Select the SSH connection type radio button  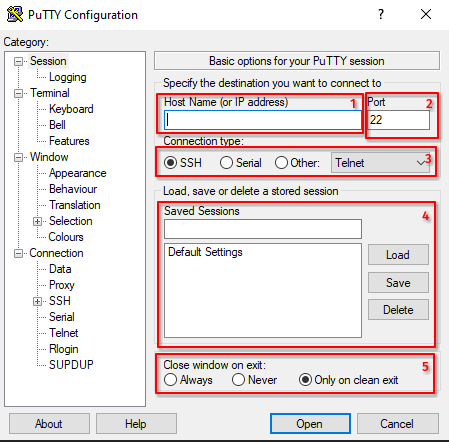pyautogui.click(x=170, y=163)
